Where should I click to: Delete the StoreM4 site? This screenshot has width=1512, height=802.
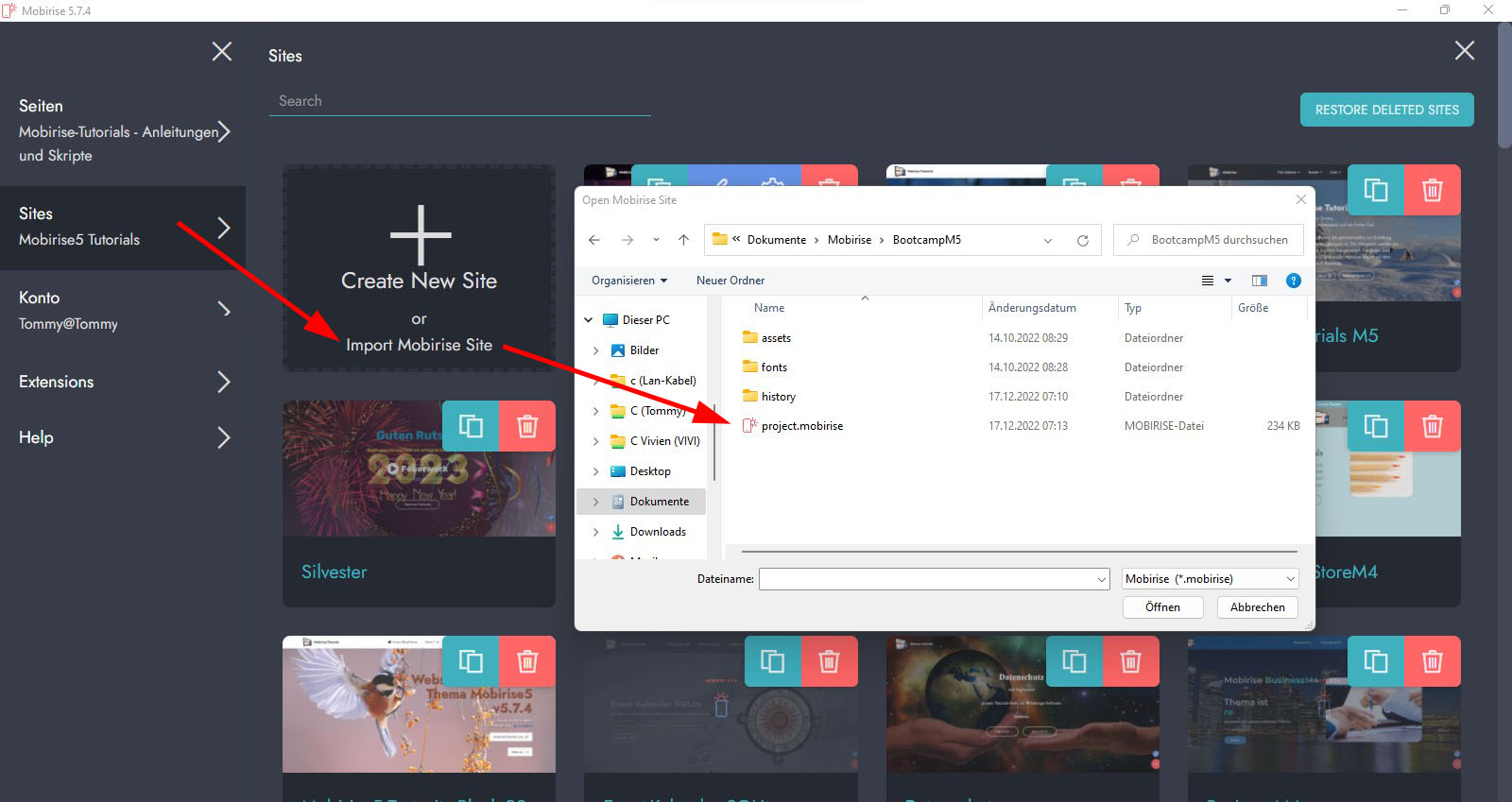pos(1433,426)
